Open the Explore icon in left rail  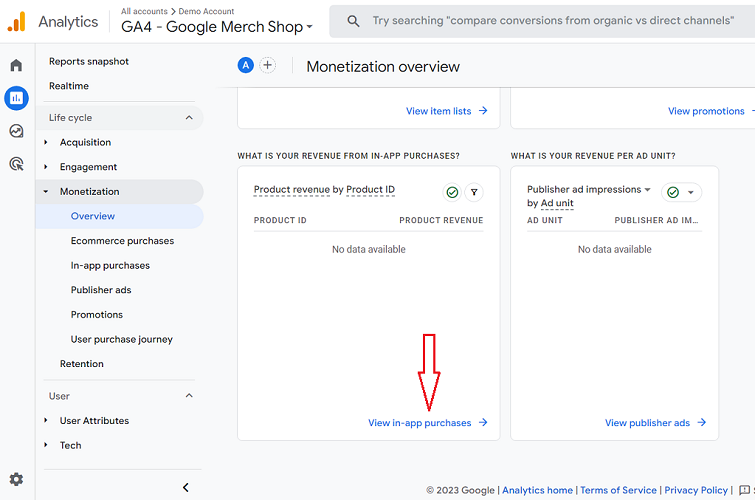click(16, 131)
